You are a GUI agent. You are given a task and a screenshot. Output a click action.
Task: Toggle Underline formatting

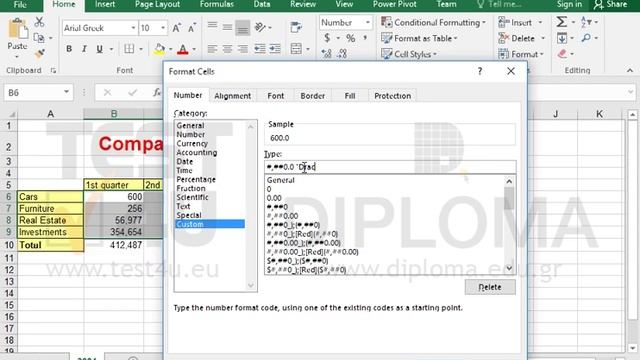tap(99, 49)
